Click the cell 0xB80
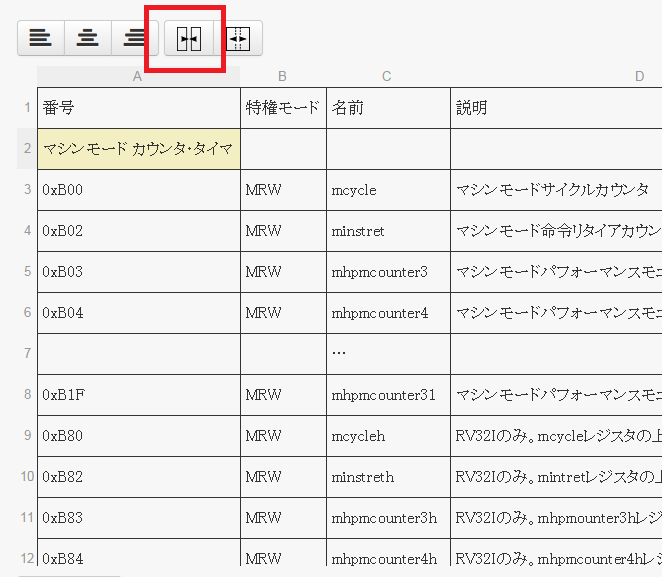The width and height of the screenshot is (662, 577). pyautogui.click(x=139, y=436)
